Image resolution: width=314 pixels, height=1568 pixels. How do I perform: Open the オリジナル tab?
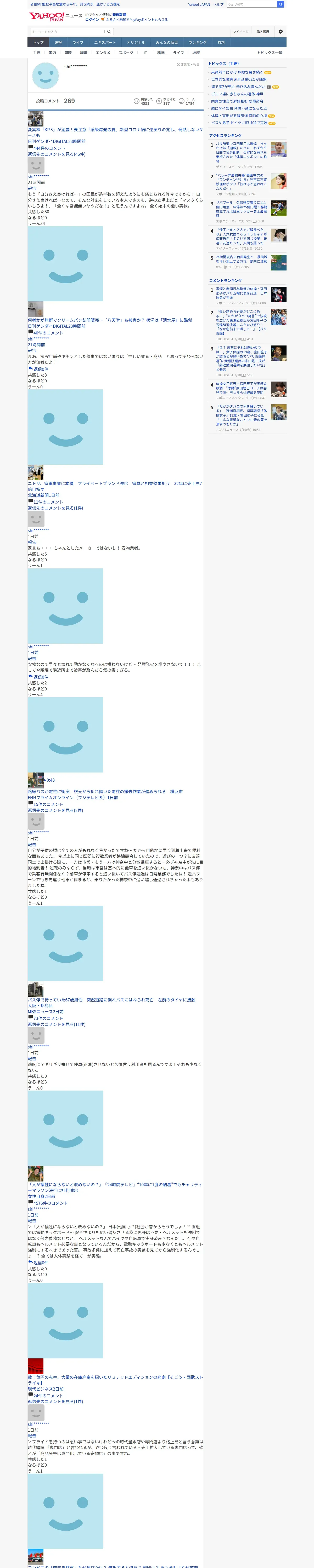point(136,43)
